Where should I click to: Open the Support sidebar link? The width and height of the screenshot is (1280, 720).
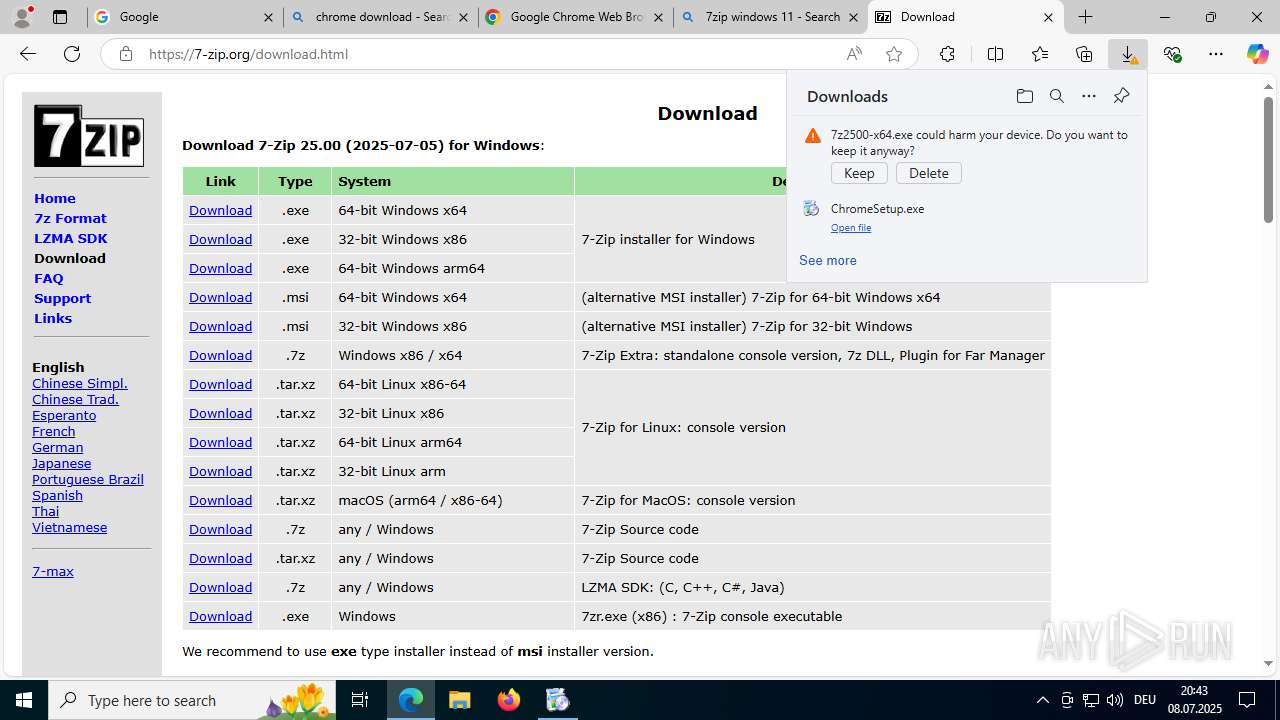click(62, 298)
